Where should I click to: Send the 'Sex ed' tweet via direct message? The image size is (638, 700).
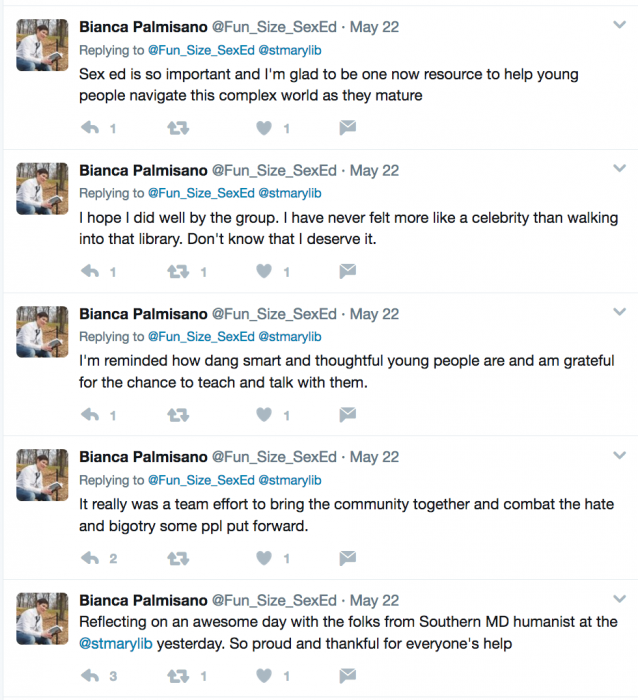[x=347, y=128]
